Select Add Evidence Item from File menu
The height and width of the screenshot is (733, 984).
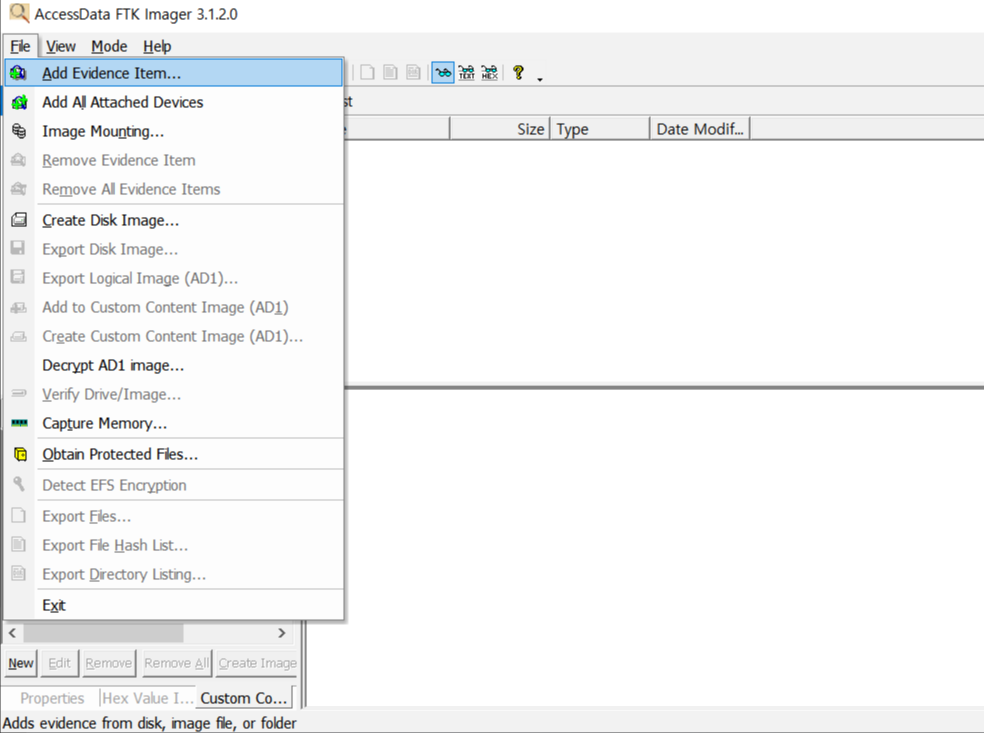[174, 73]
